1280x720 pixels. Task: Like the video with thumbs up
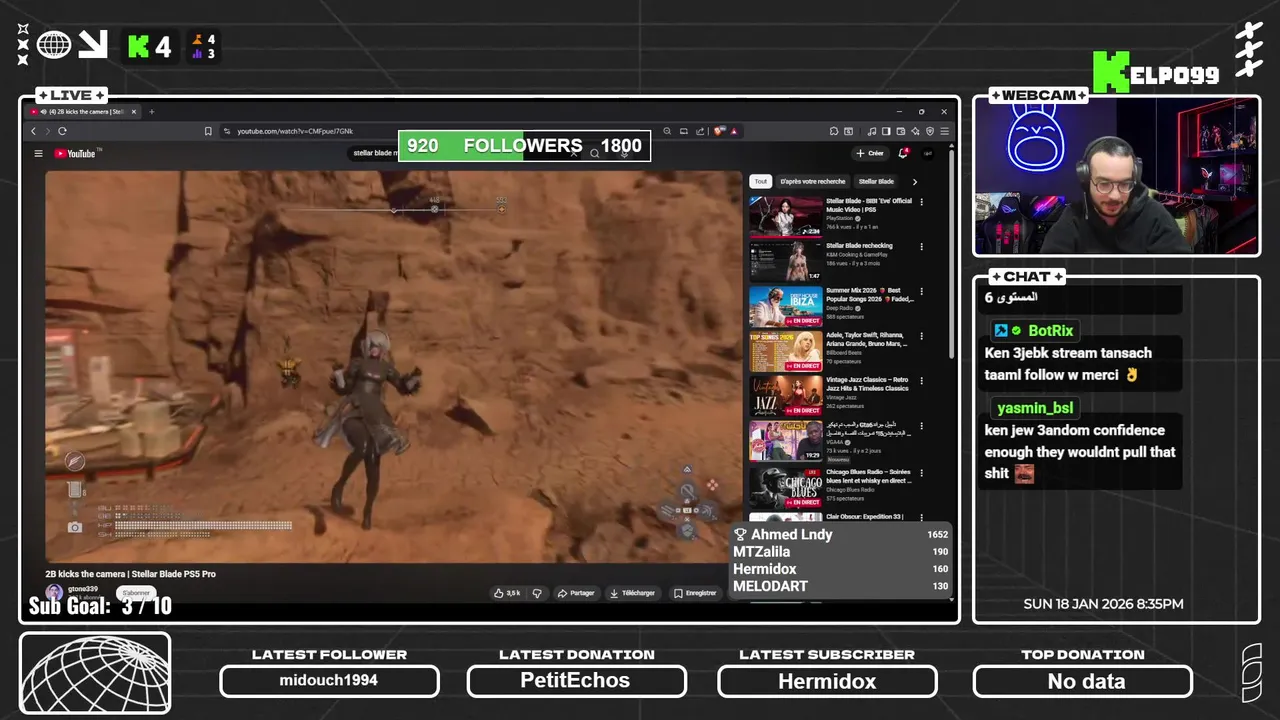[x=507, y=593]
